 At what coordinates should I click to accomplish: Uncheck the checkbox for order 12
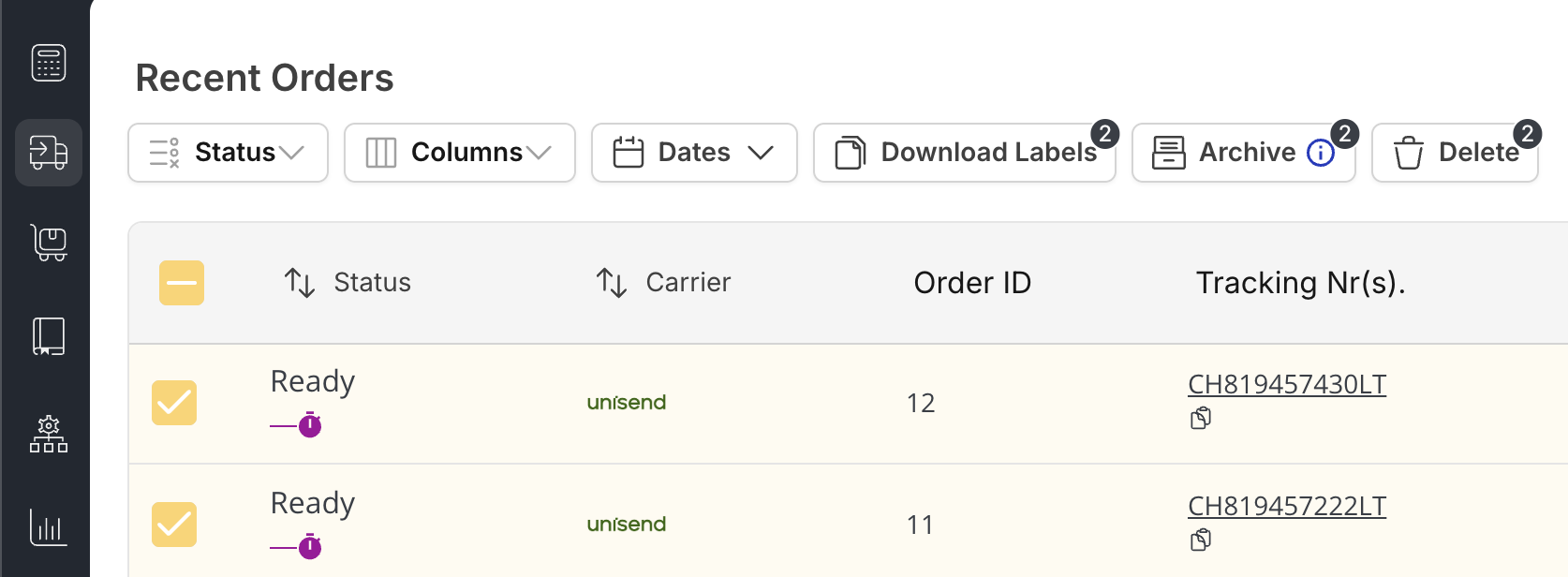pos(174,403)
